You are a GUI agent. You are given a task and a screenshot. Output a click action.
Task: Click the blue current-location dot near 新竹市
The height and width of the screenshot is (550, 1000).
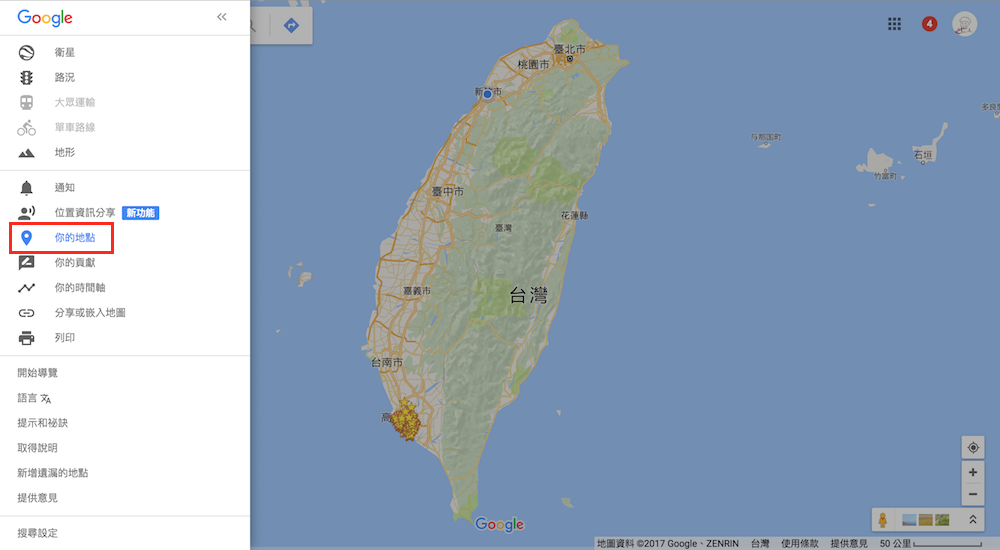[x=487, y=94]
